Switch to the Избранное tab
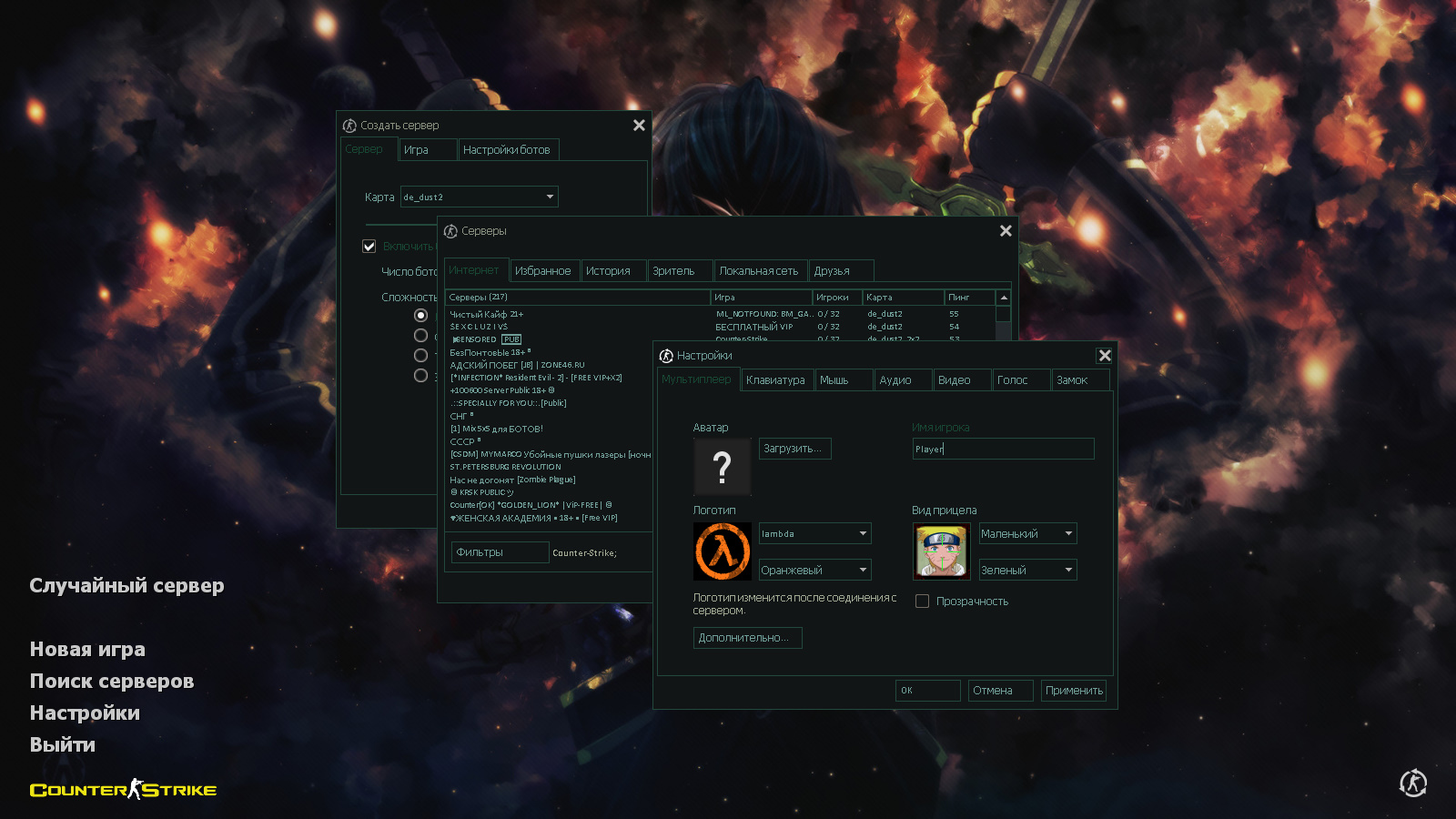Image resolution: width=1456 pixels, height=819 pixels. 544,270
